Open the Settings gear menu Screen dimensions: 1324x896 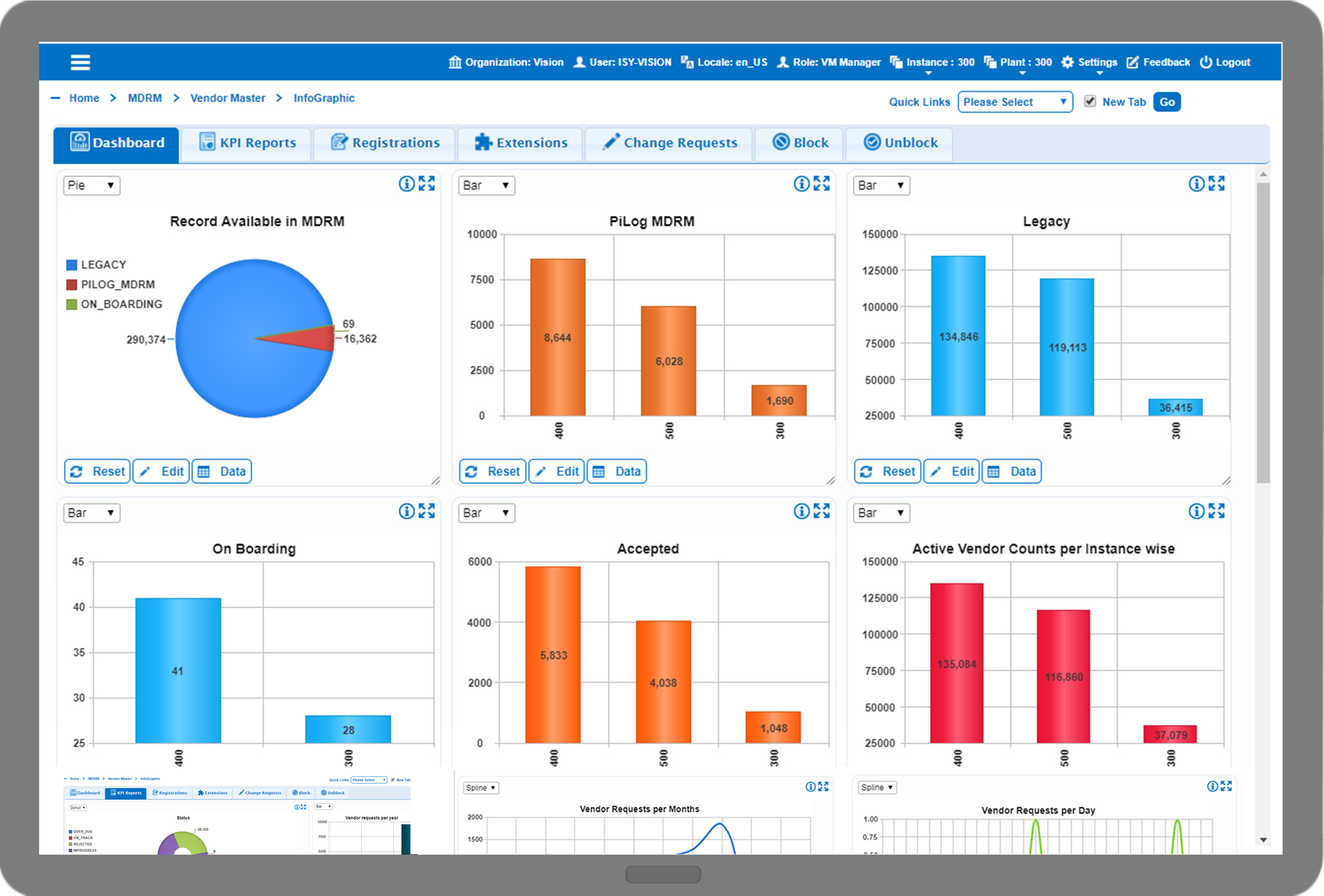[x=1068, y=62]
